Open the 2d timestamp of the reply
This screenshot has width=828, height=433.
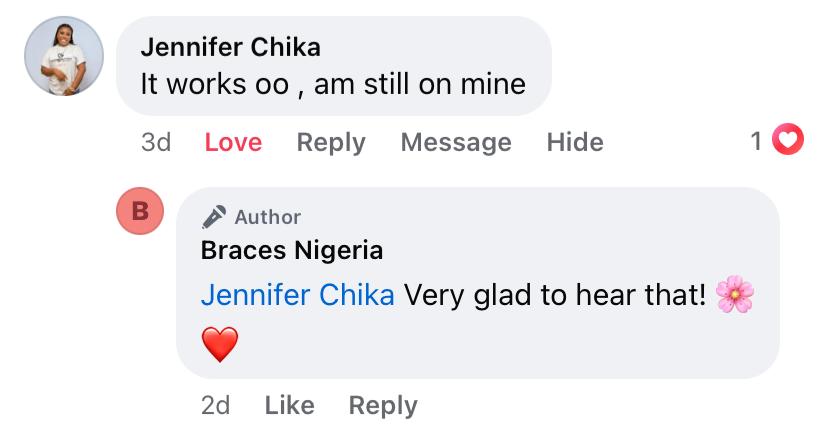215,405
